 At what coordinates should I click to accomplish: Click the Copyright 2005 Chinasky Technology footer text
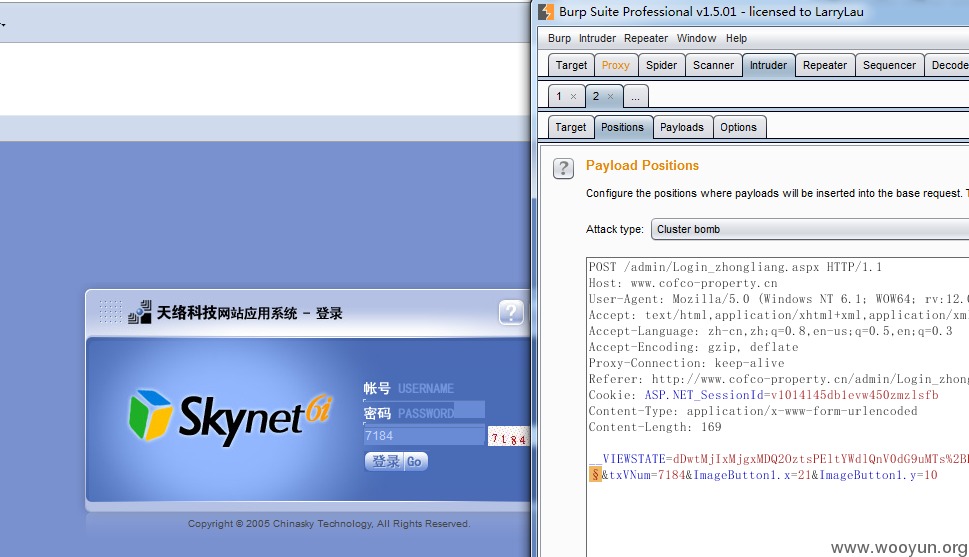(x=329, y=524)
